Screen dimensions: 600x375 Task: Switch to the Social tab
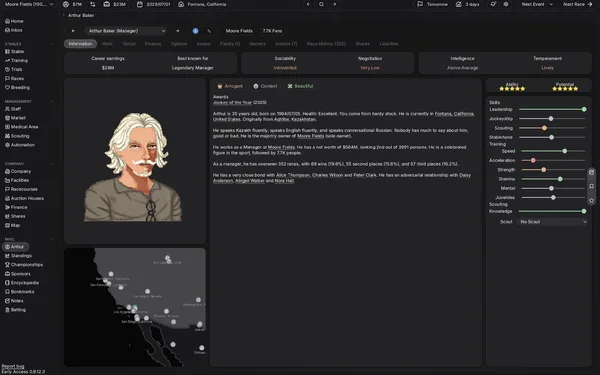tap(129, 44)
